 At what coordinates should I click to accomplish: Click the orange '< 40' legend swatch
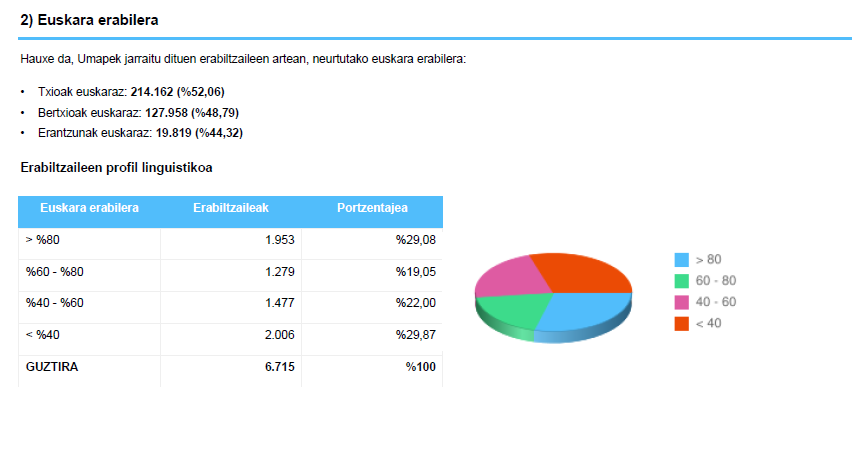682,323
